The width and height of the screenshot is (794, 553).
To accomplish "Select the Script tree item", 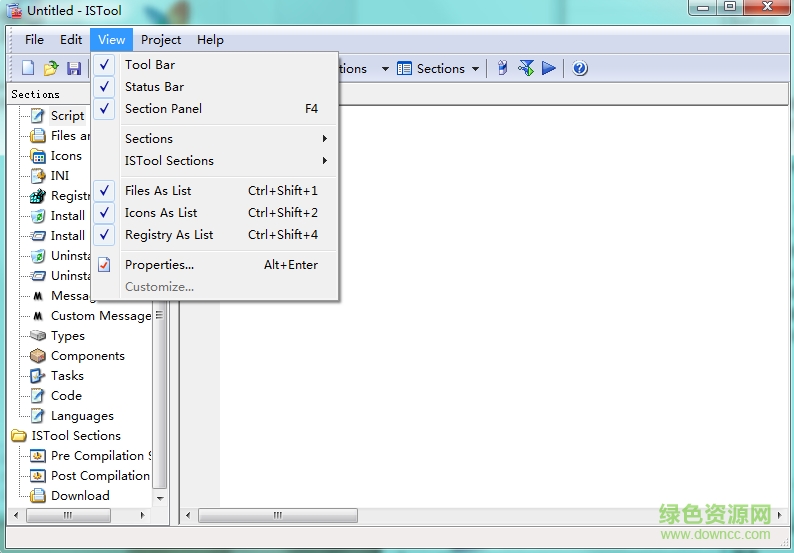I will [x=67, y=115].
